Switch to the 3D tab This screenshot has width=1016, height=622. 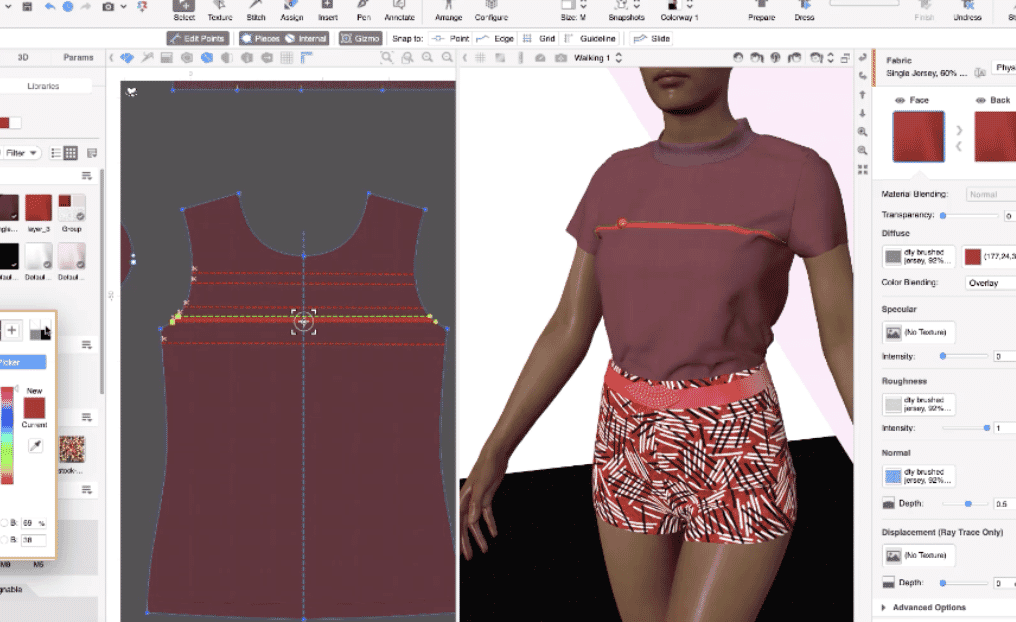(23, 57)
